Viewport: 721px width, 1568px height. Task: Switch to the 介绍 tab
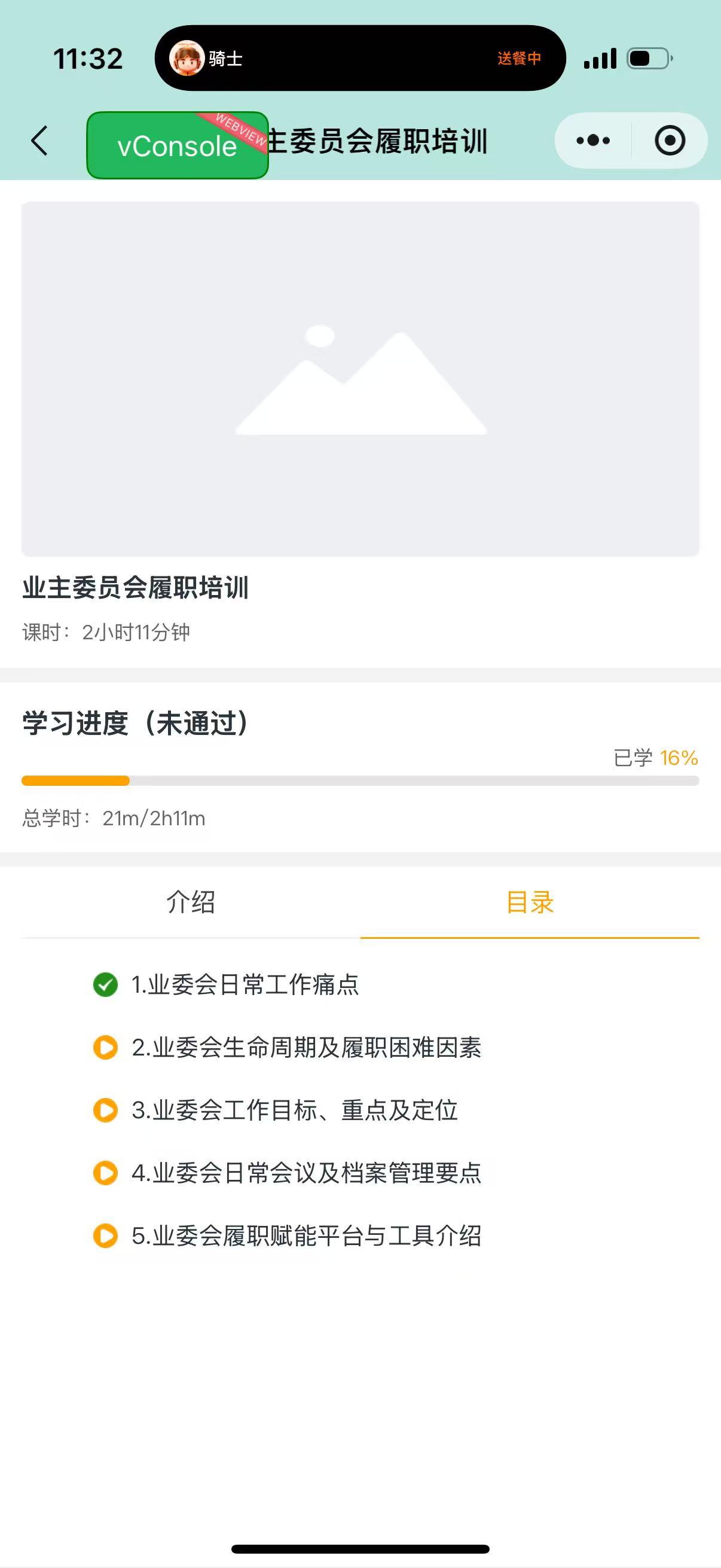[191, 902]
